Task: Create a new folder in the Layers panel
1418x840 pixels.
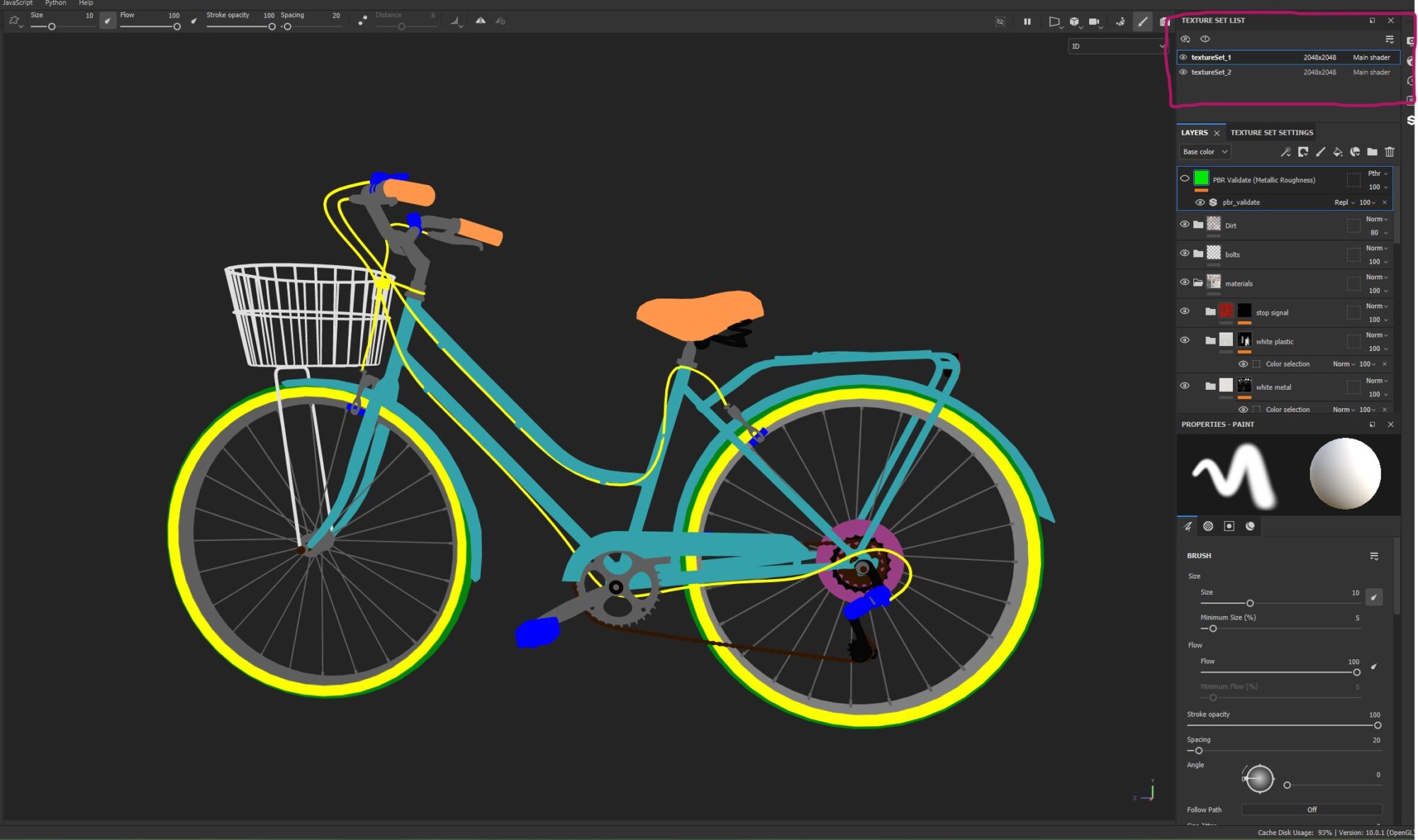Action: tap(1373, 152)
